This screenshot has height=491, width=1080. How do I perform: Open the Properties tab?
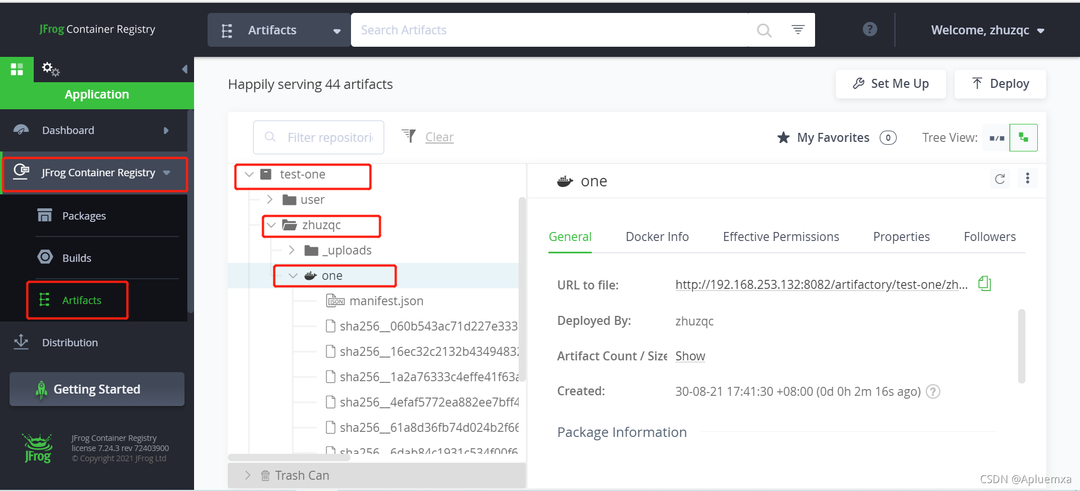click(901, 237)
